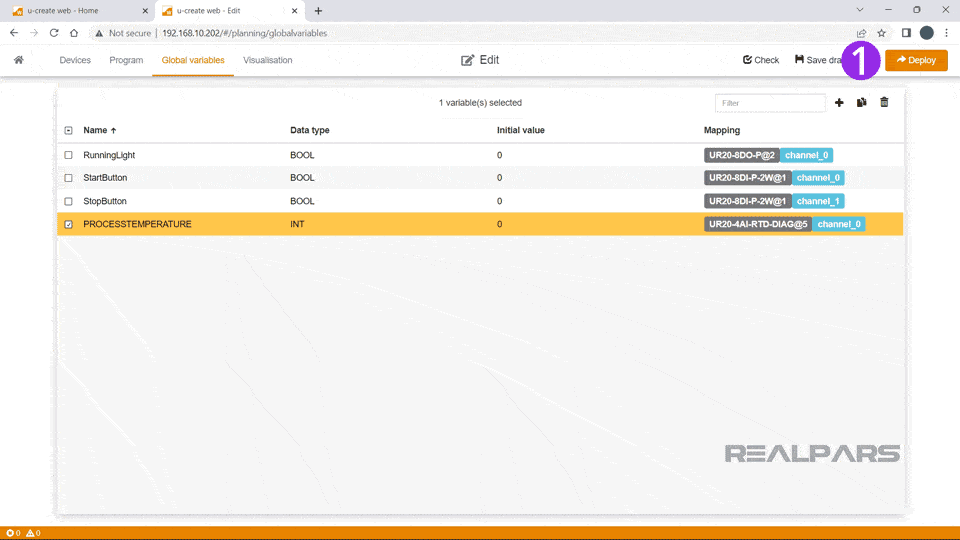This screenshot has width=960, height=540.
Task: Click the browser back arrow
Action: pyautogui.click(x=14, y=33)
